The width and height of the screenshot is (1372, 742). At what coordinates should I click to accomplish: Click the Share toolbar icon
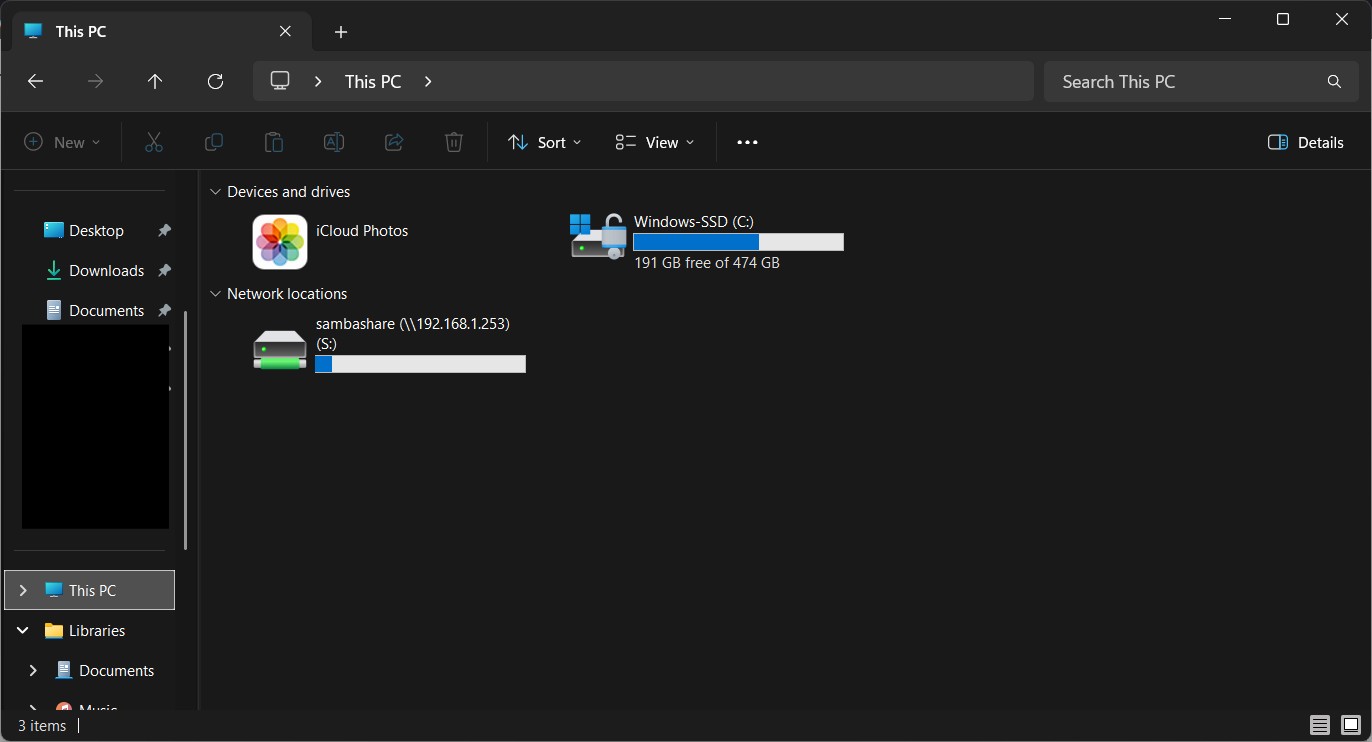click(x=394, y=142)
